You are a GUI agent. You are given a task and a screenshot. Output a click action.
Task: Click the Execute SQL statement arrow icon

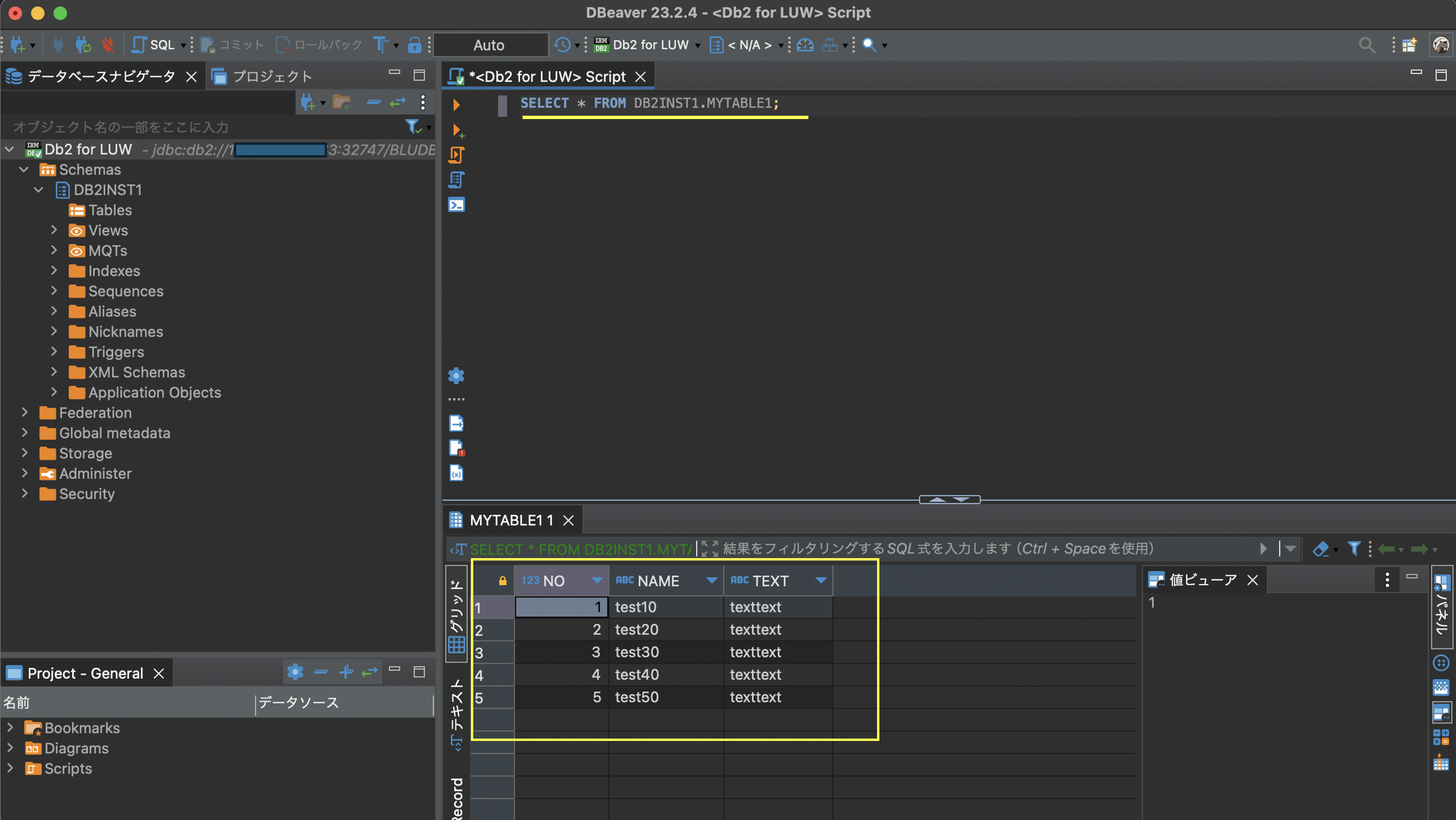coord(456,105)
